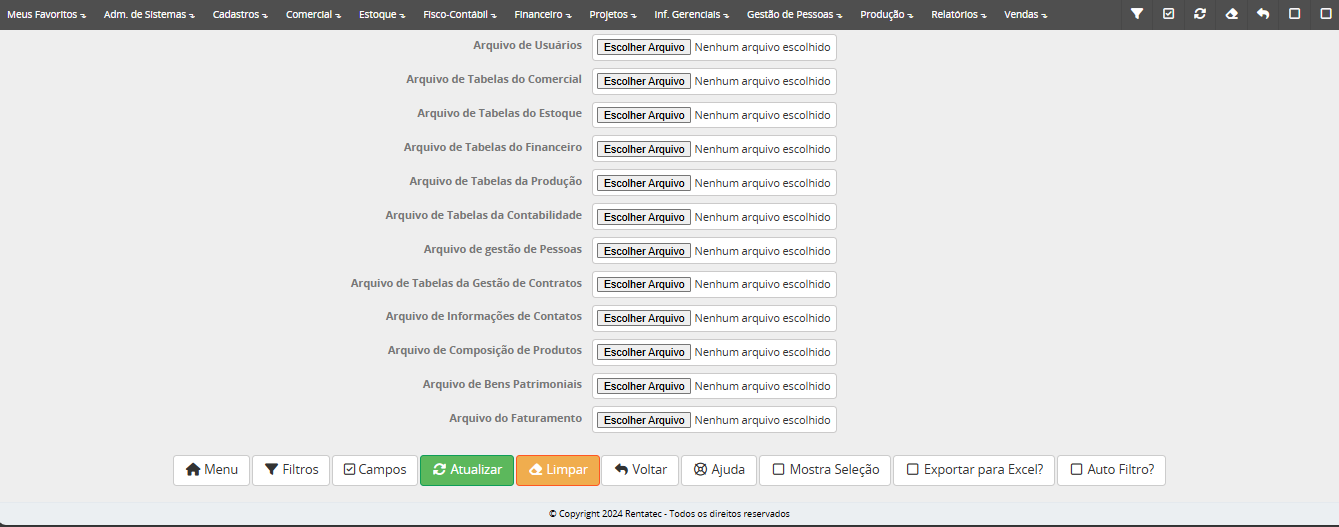Open the Gestão de Pessoas dropdown
This screenshot has height=527, width=1339.
point(794,15)
